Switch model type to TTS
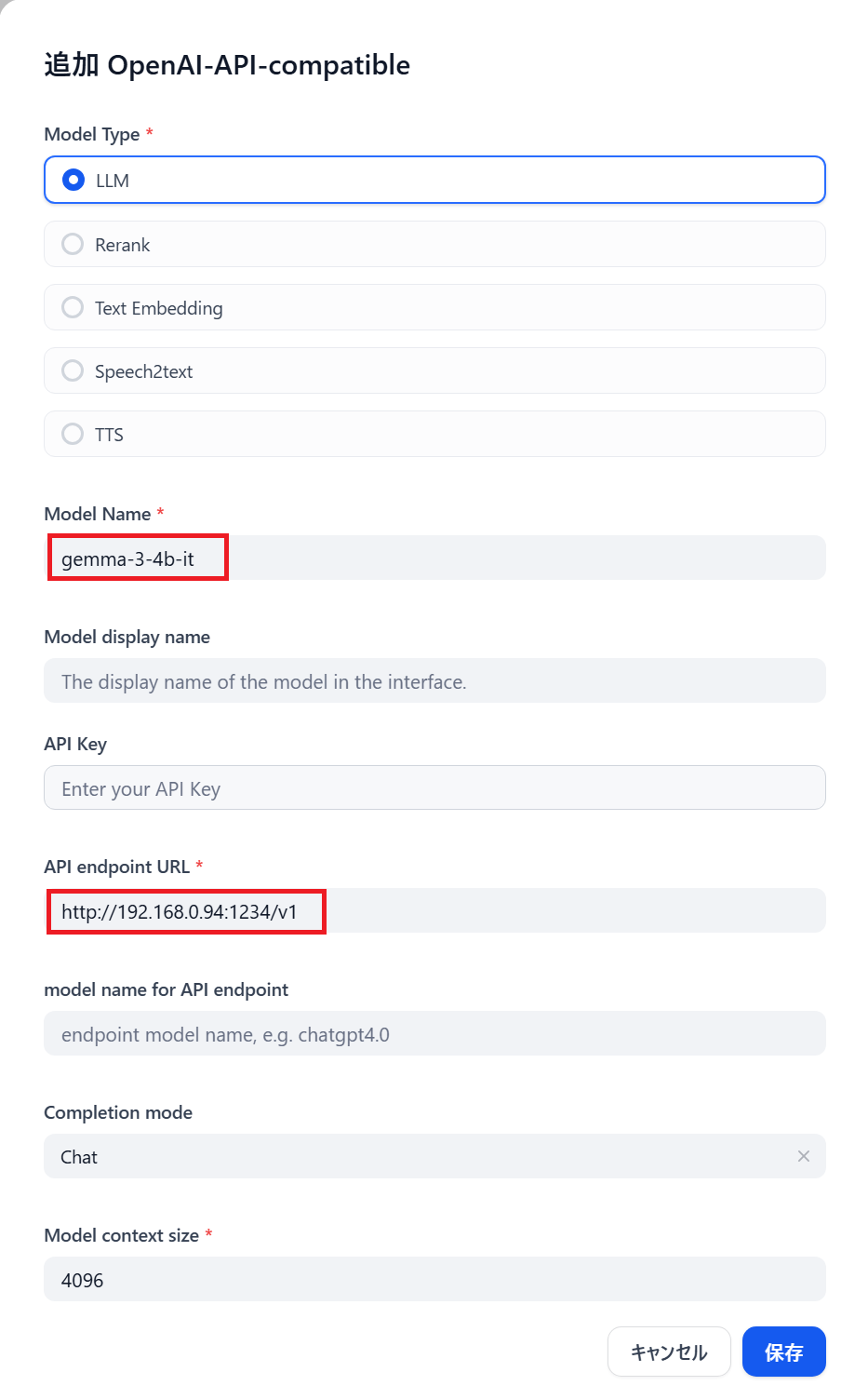 (73, 434)
